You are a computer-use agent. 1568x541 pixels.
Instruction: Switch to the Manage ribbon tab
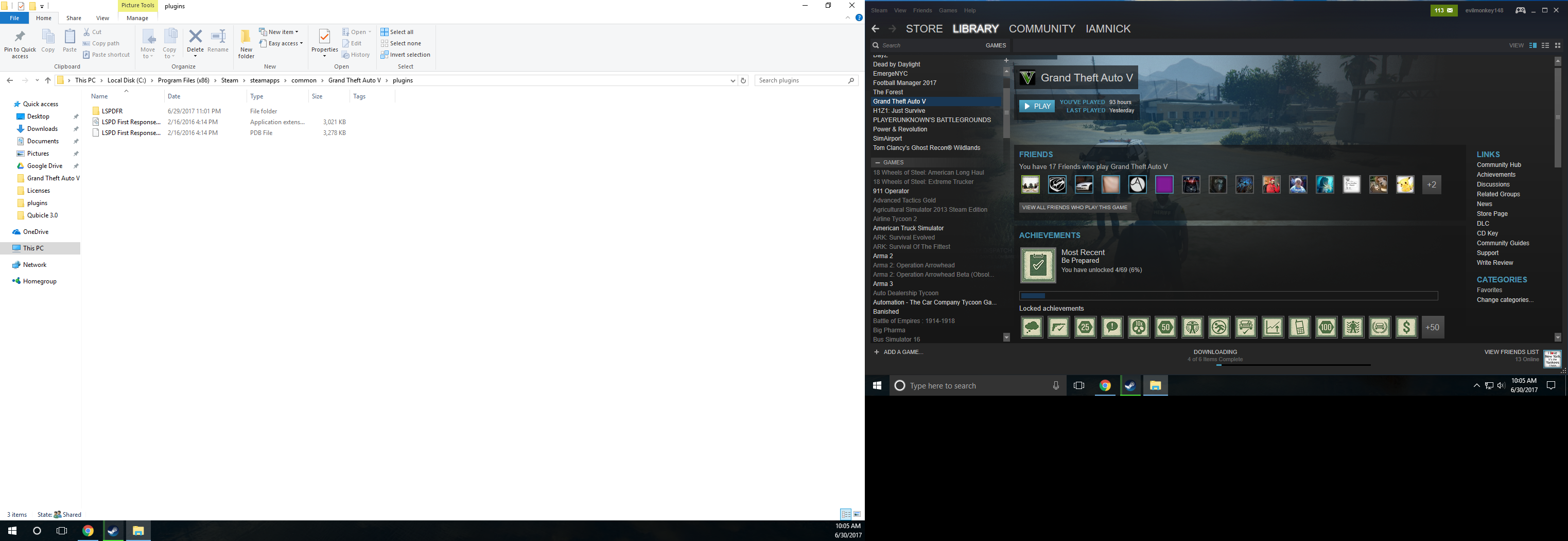pos(137,18)
